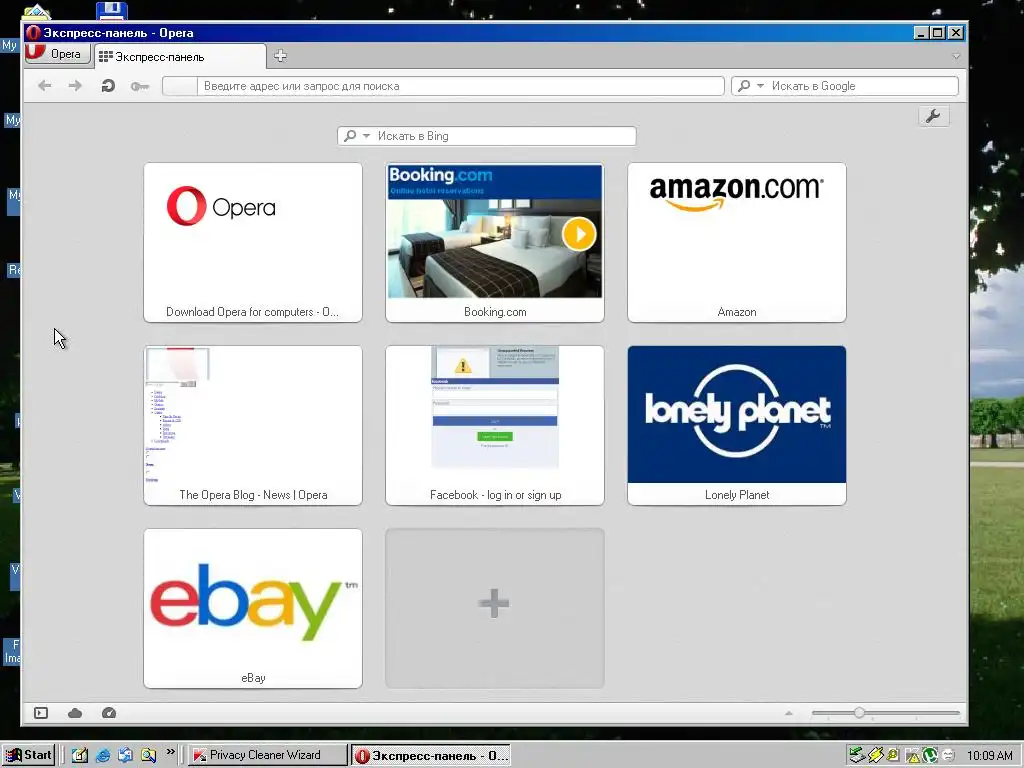
Task: Reload the current page
Action: (108, 86)
